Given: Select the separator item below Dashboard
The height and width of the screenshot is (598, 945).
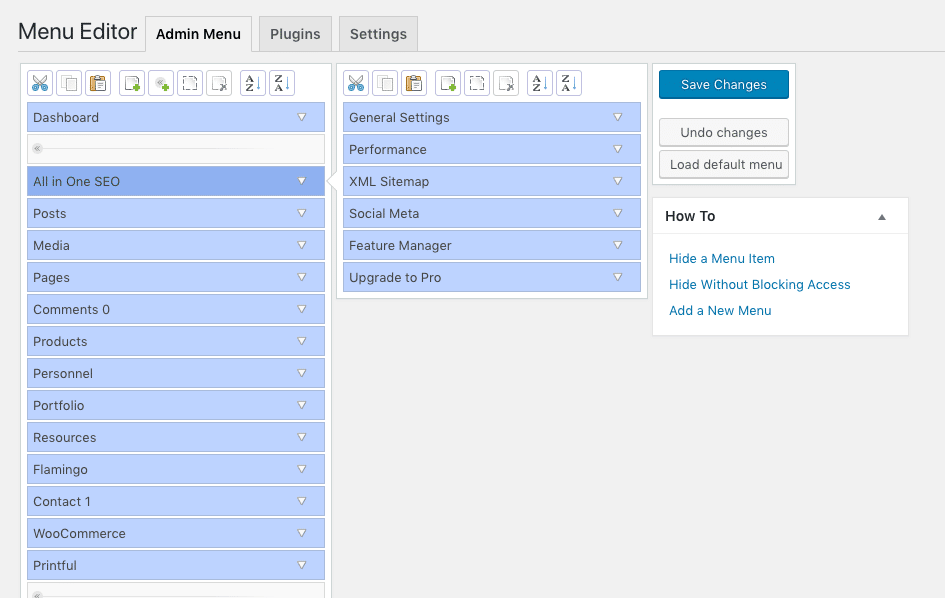Looking at the screenshot, I should [x=176, y=148].
